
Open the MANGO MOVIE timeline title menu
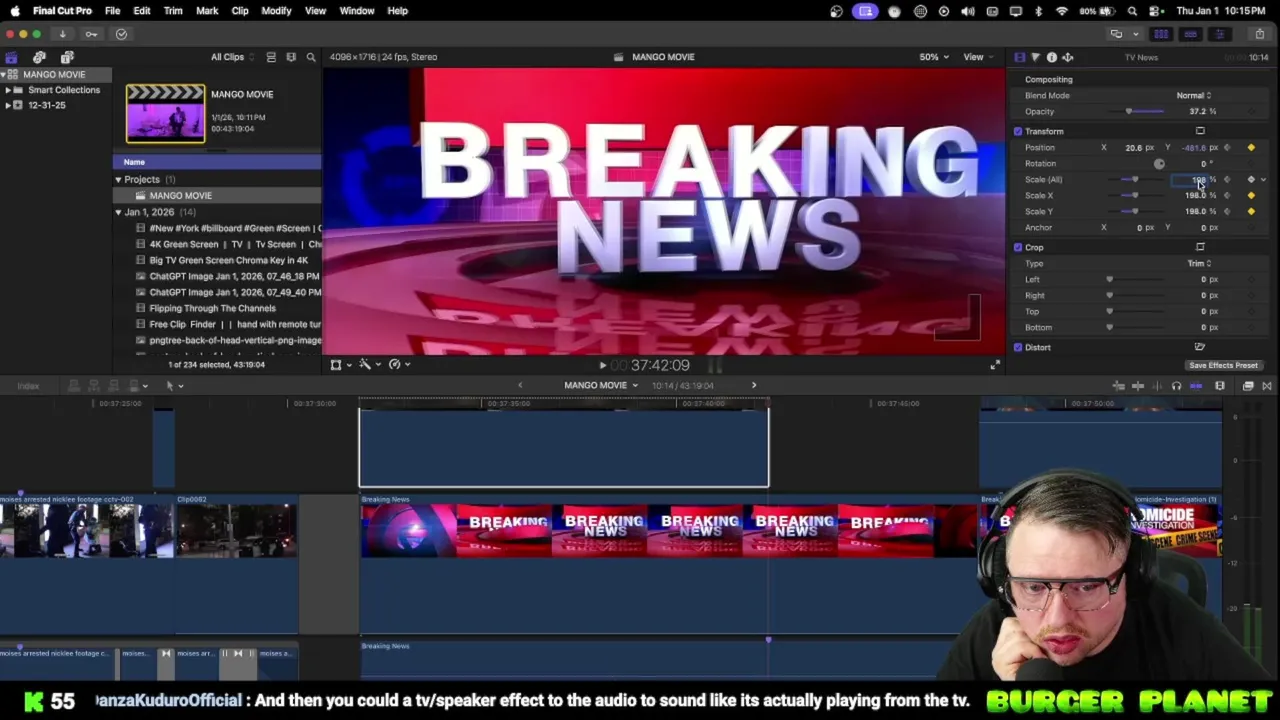pos(600,385)
